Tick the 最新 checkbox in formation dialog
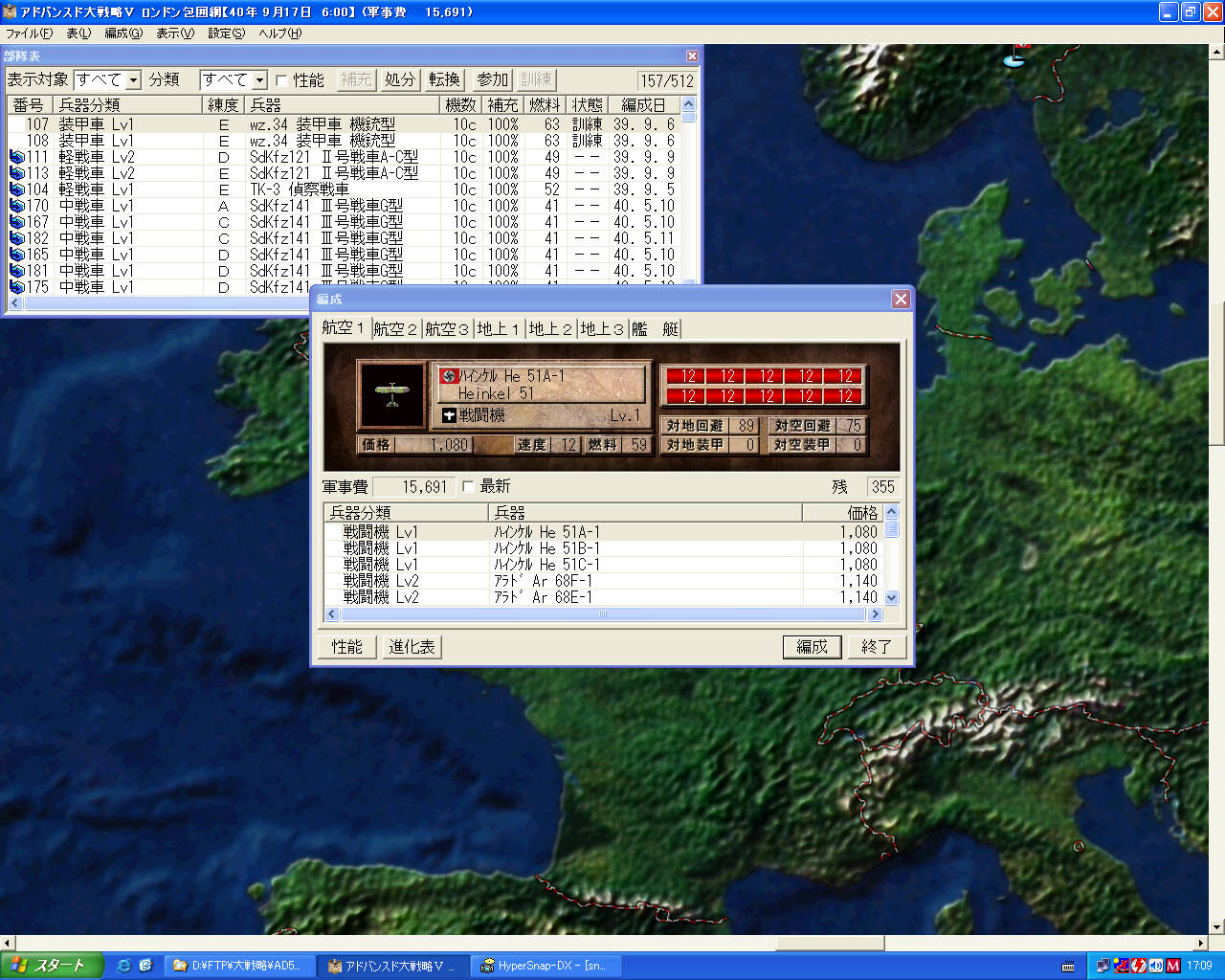Image resolution: width=1225 pixels, height=980 pixels. tap(468, 487)
